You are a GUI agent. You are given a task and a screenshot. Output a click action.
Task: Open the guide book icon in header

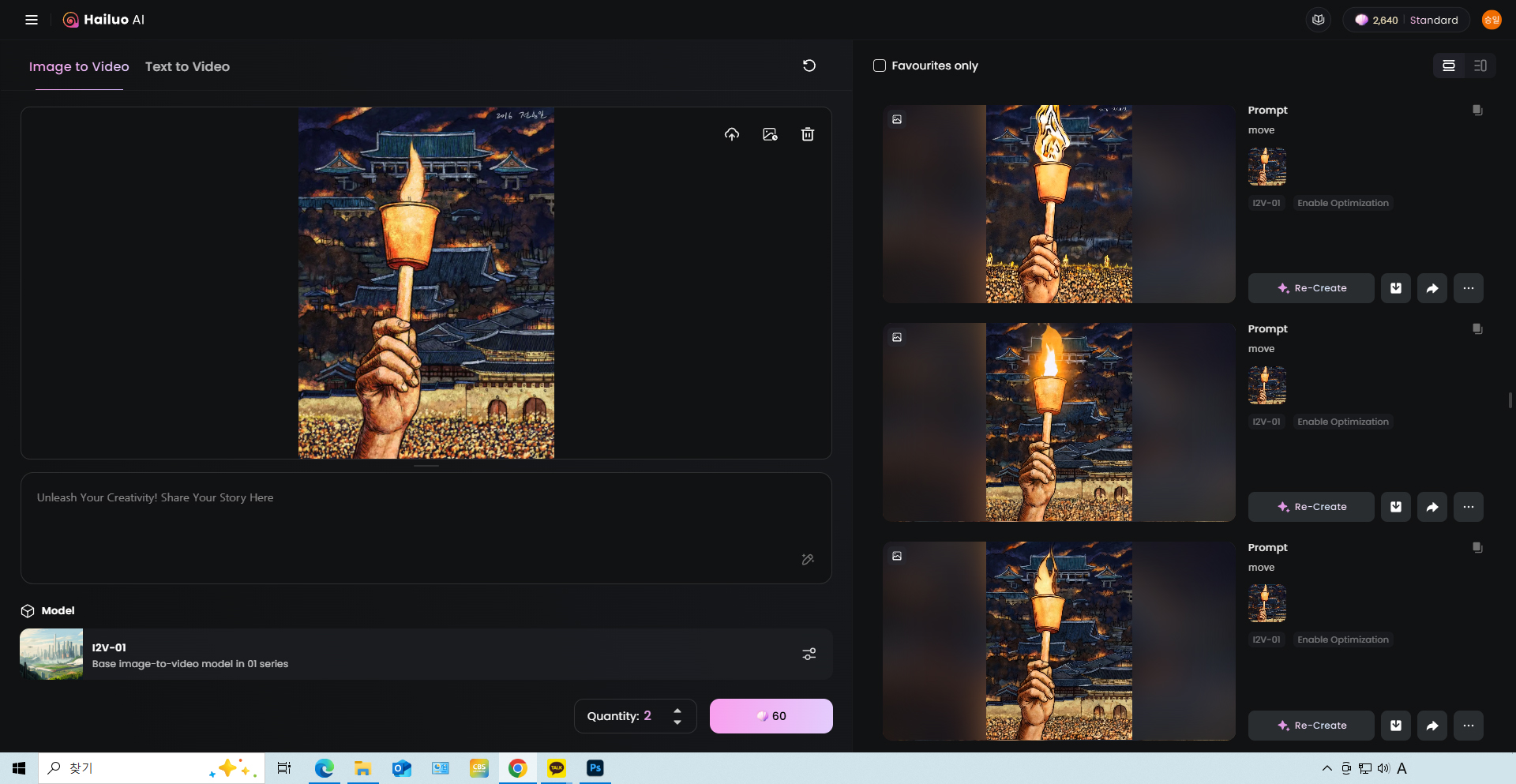pos(1318,20)
